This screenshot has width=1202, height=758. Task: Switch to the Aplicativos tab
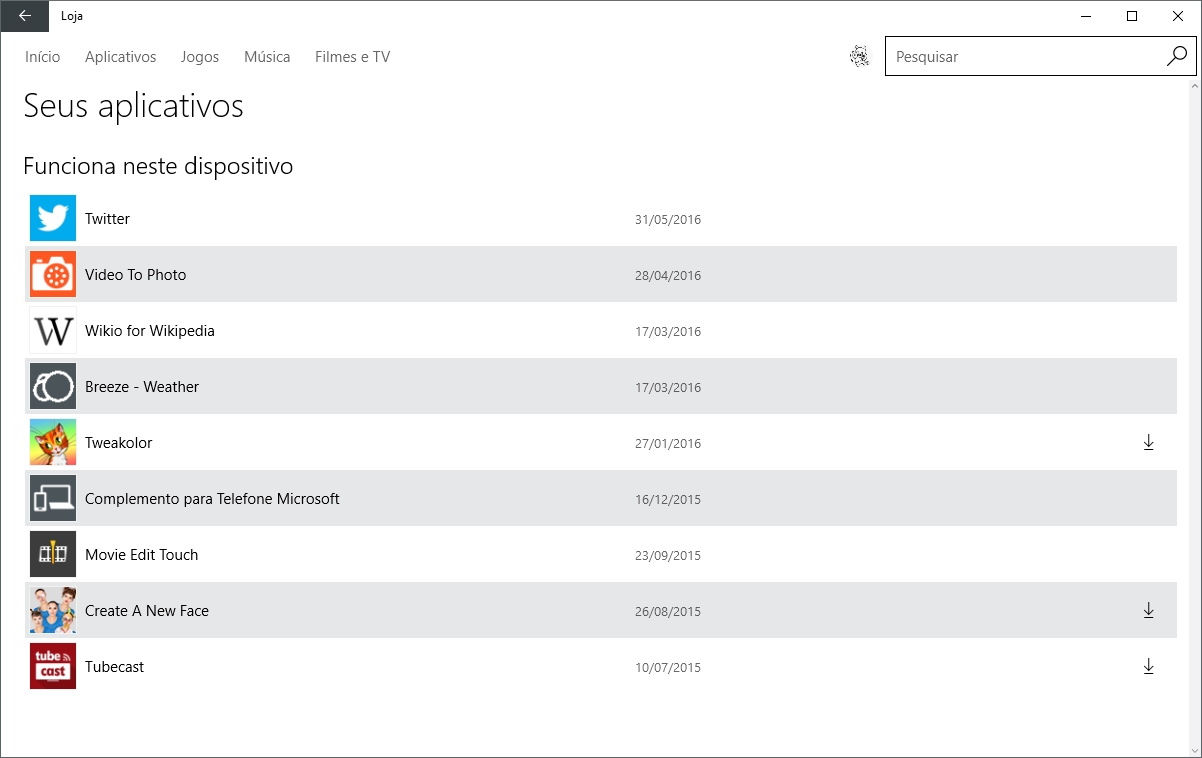coord(121,57)
